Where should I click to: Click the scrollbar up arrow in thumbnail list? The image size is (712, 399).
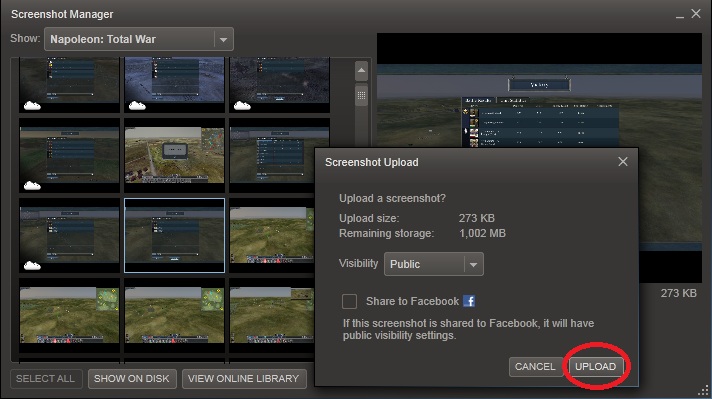pyautogui.click(x=361, y=70)
